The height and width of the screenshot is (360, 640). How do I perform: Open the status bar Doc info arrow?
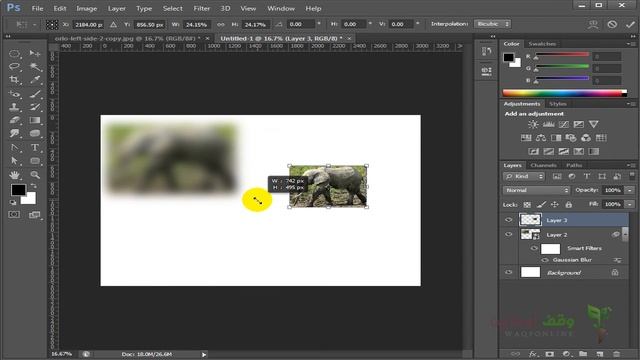coord(204,354)
